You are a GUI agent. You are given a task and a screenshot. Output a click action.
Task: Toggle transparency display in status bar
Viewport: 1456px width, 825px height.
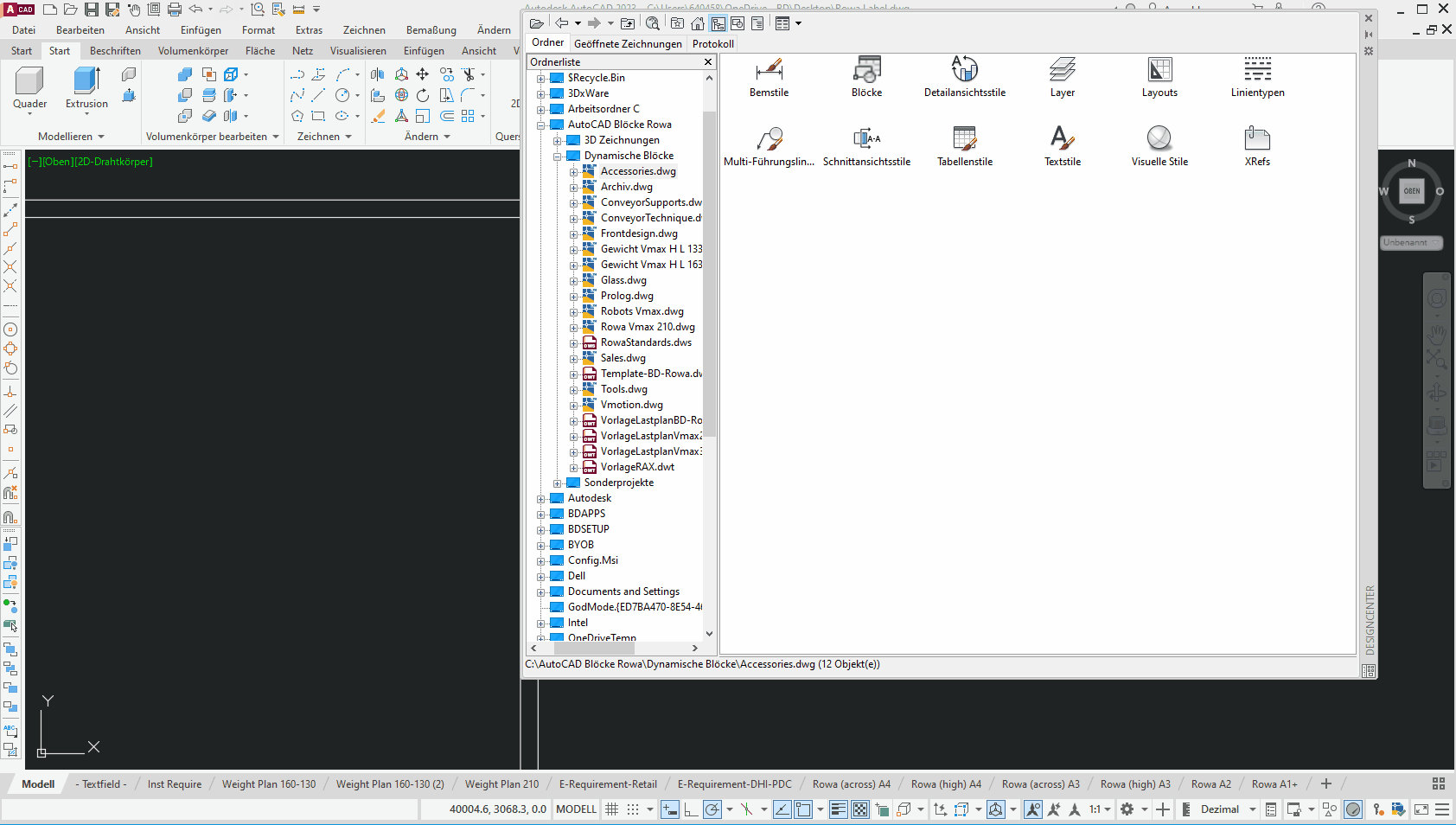860,809
